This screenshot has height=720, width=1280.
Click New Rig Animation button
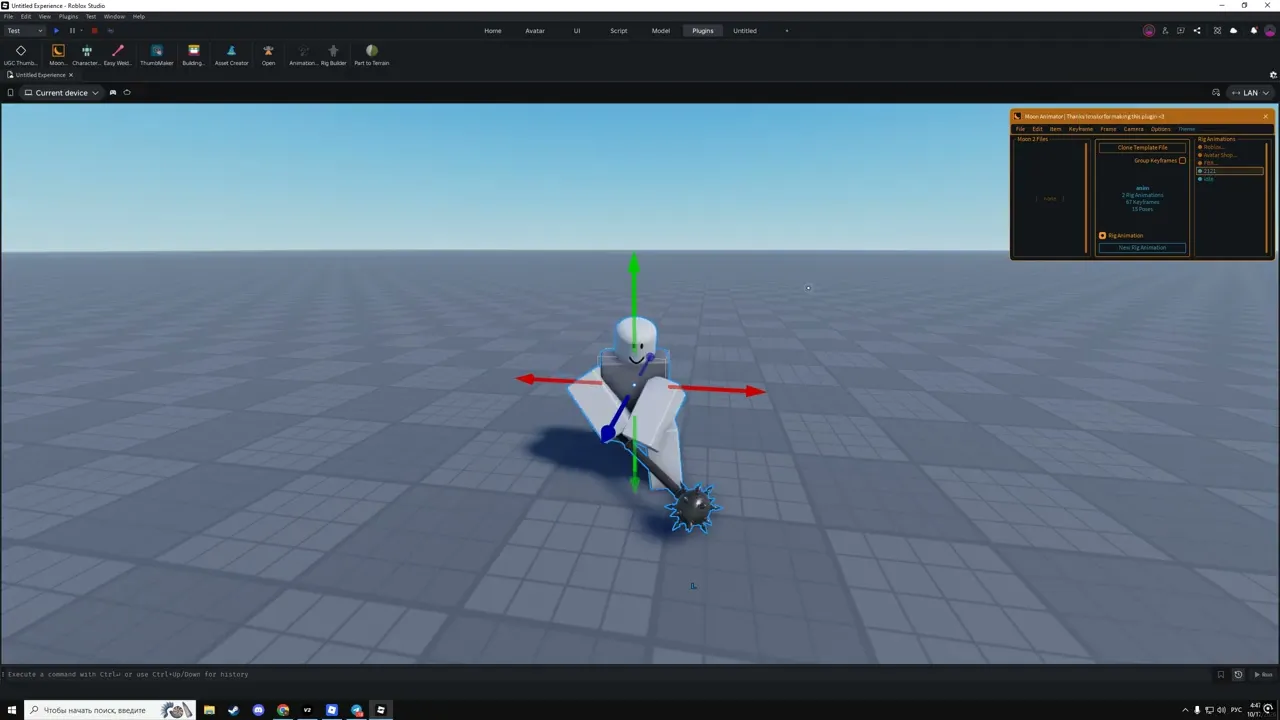point(1142,248)
